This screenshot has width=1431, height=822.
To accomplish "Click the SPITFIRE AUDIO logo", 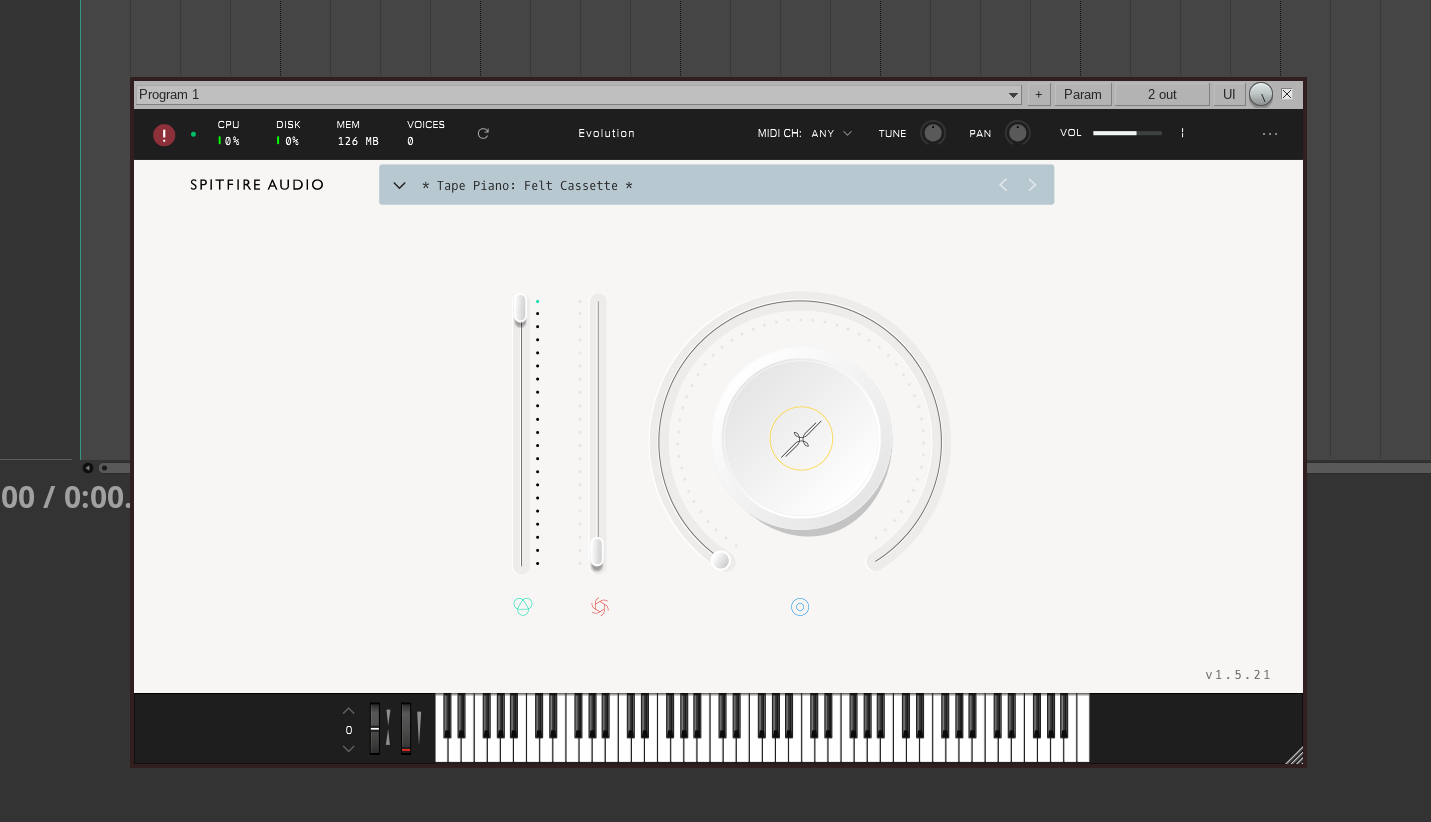I will [257, 185].
